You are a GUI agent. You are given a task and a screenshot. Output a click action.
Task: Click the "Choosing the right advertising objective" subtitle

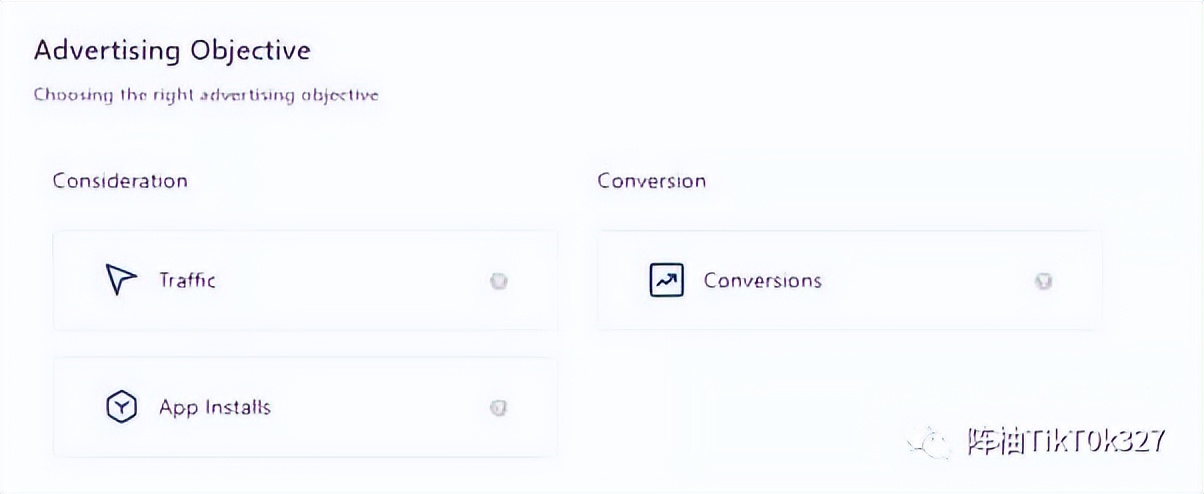206,95
